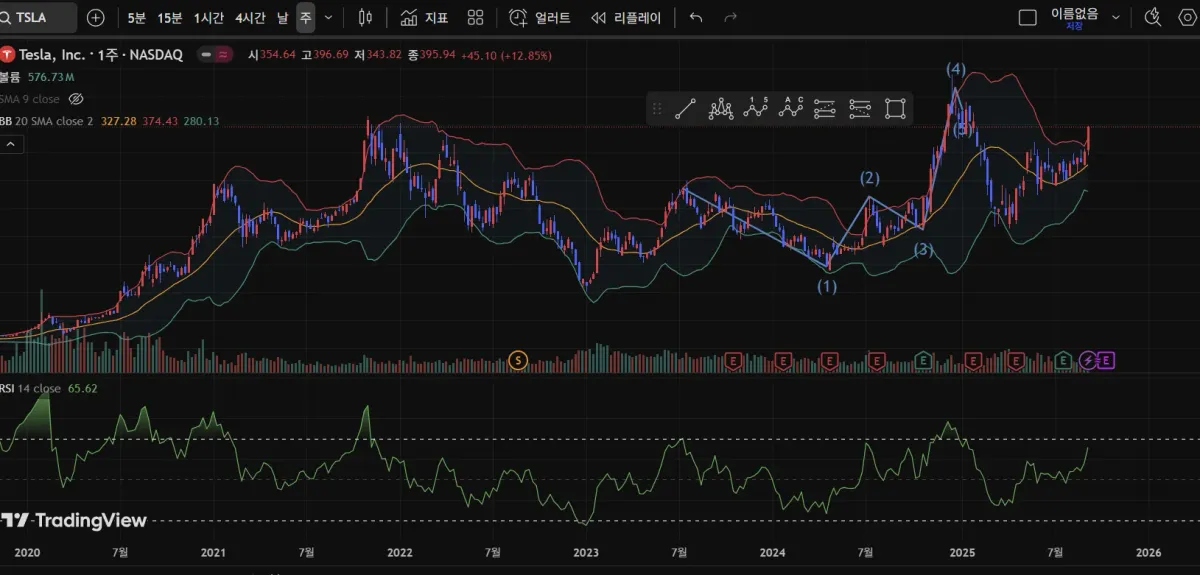Add a symbol to compare with plus icon
The width and height of the screenshot is (1200, 575).
point(95,17)
